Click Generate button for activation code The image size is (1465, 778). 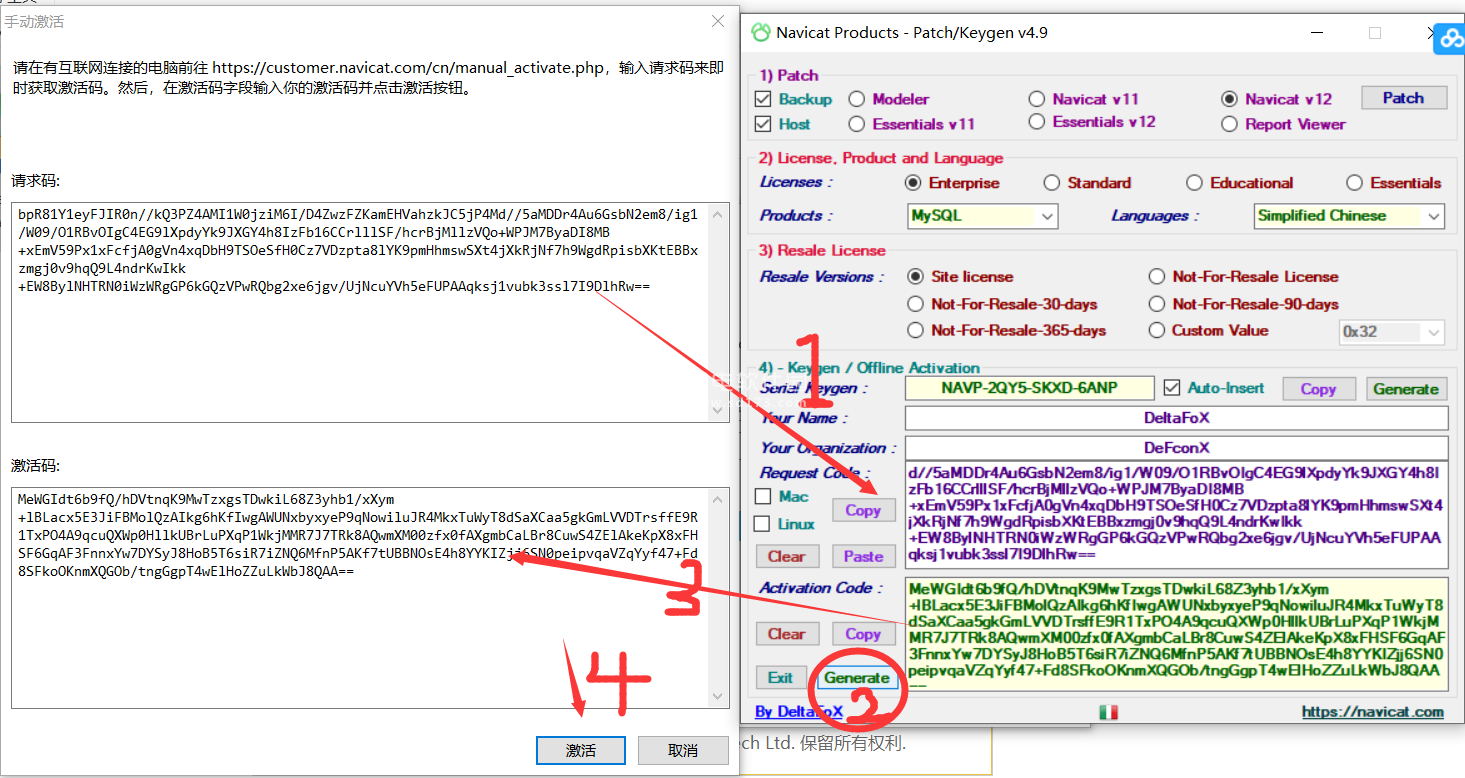(x=857, y=677)
